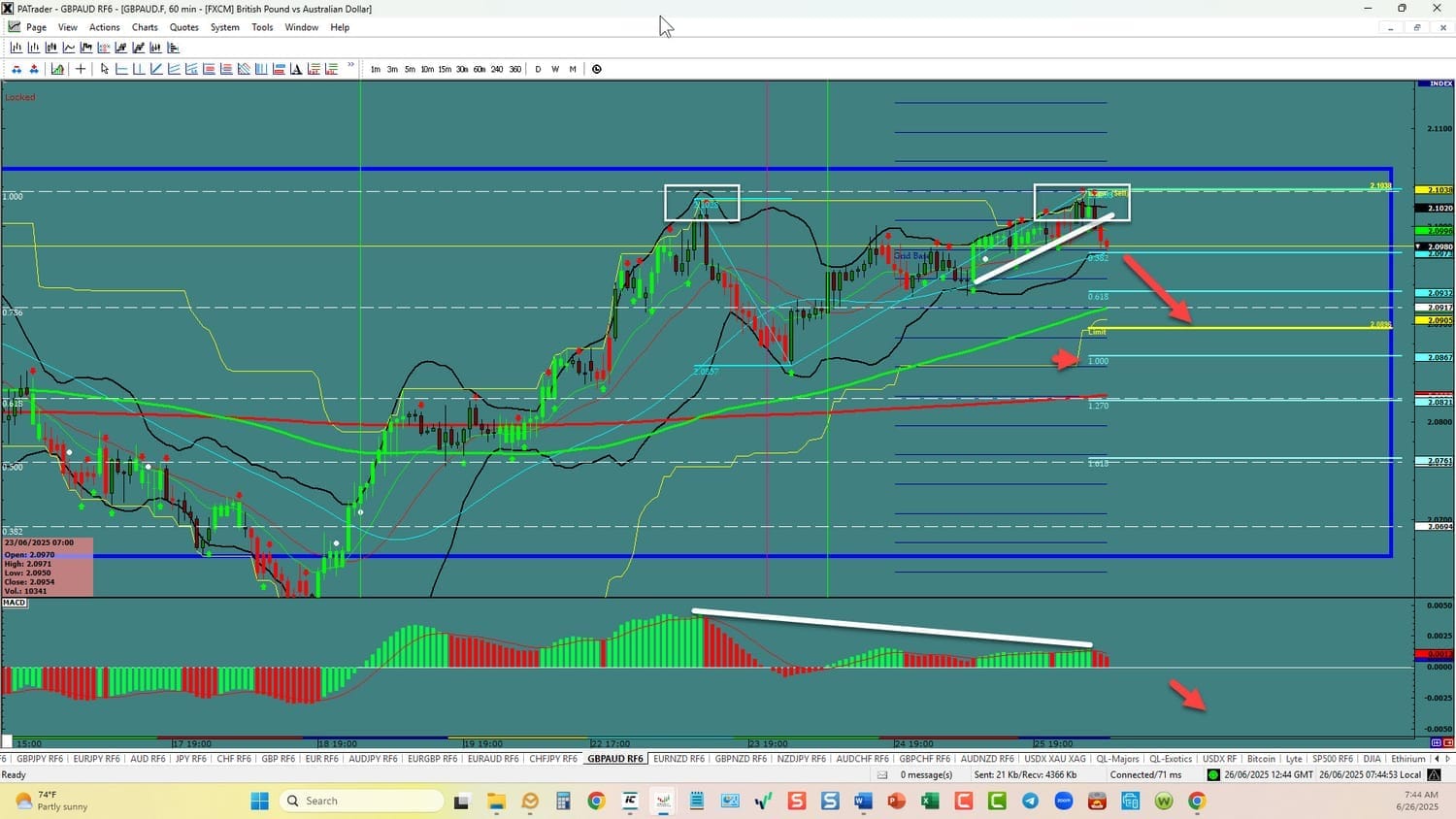The width and height of the screenshot is (1456, 819).
Task: Activate the crosshair cursor tool
Action: (81, 69)
